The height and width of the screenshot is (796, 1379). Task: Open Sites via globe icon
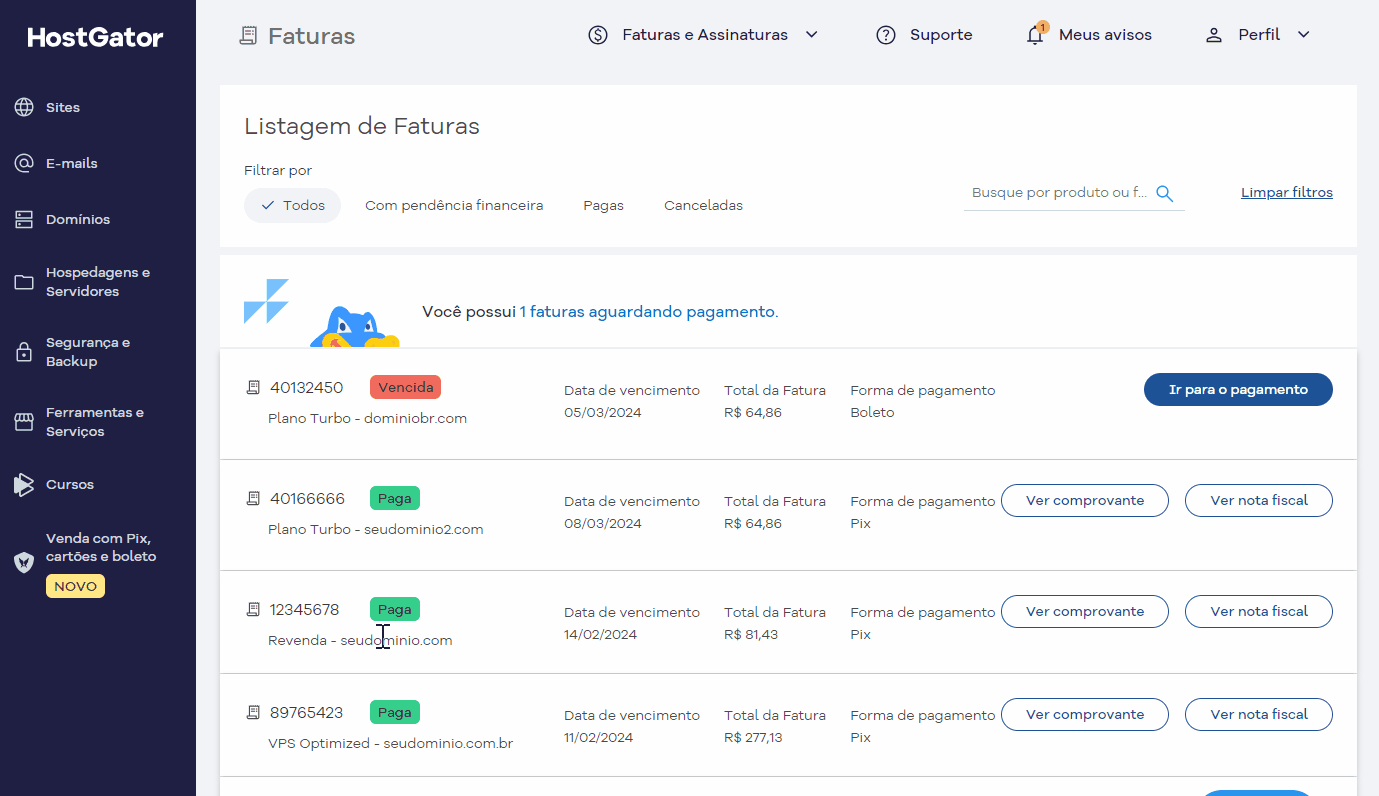[24, 107]
